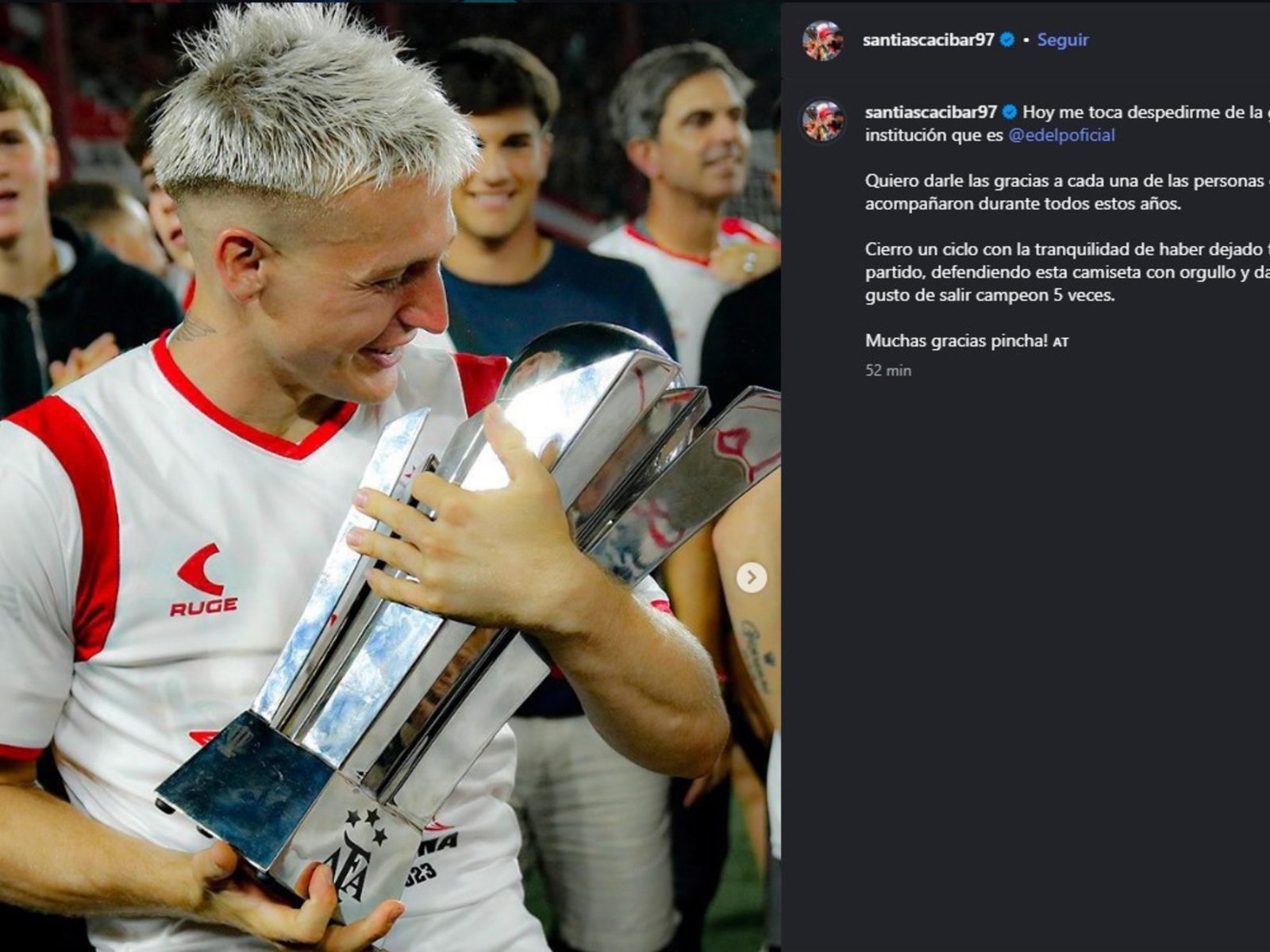Click the "Quiero darle las gracias" paragraph
This screenshot has width=1270, height=952.
click(x=1068, y=192)
